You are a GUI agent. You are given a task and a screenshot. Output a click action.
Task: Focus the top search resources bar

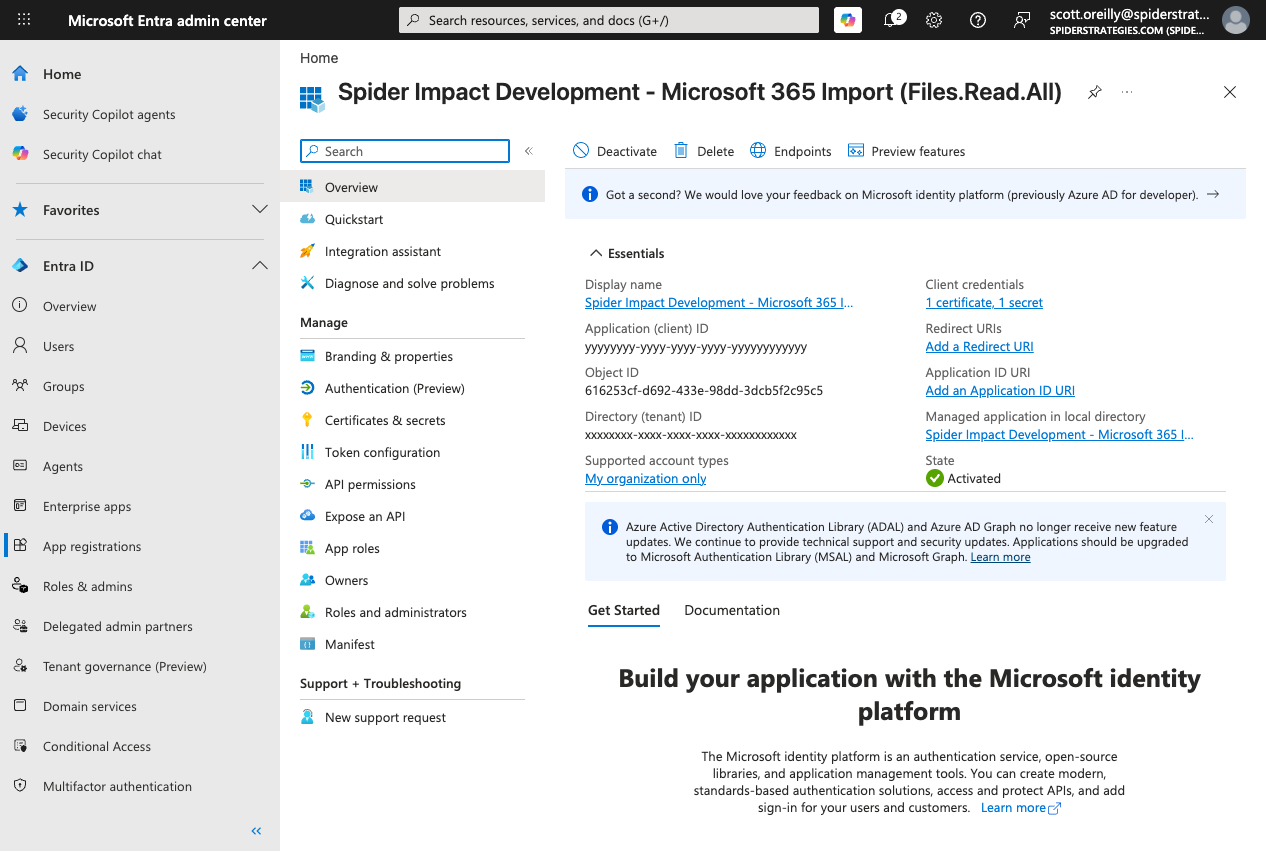point(609,20)
